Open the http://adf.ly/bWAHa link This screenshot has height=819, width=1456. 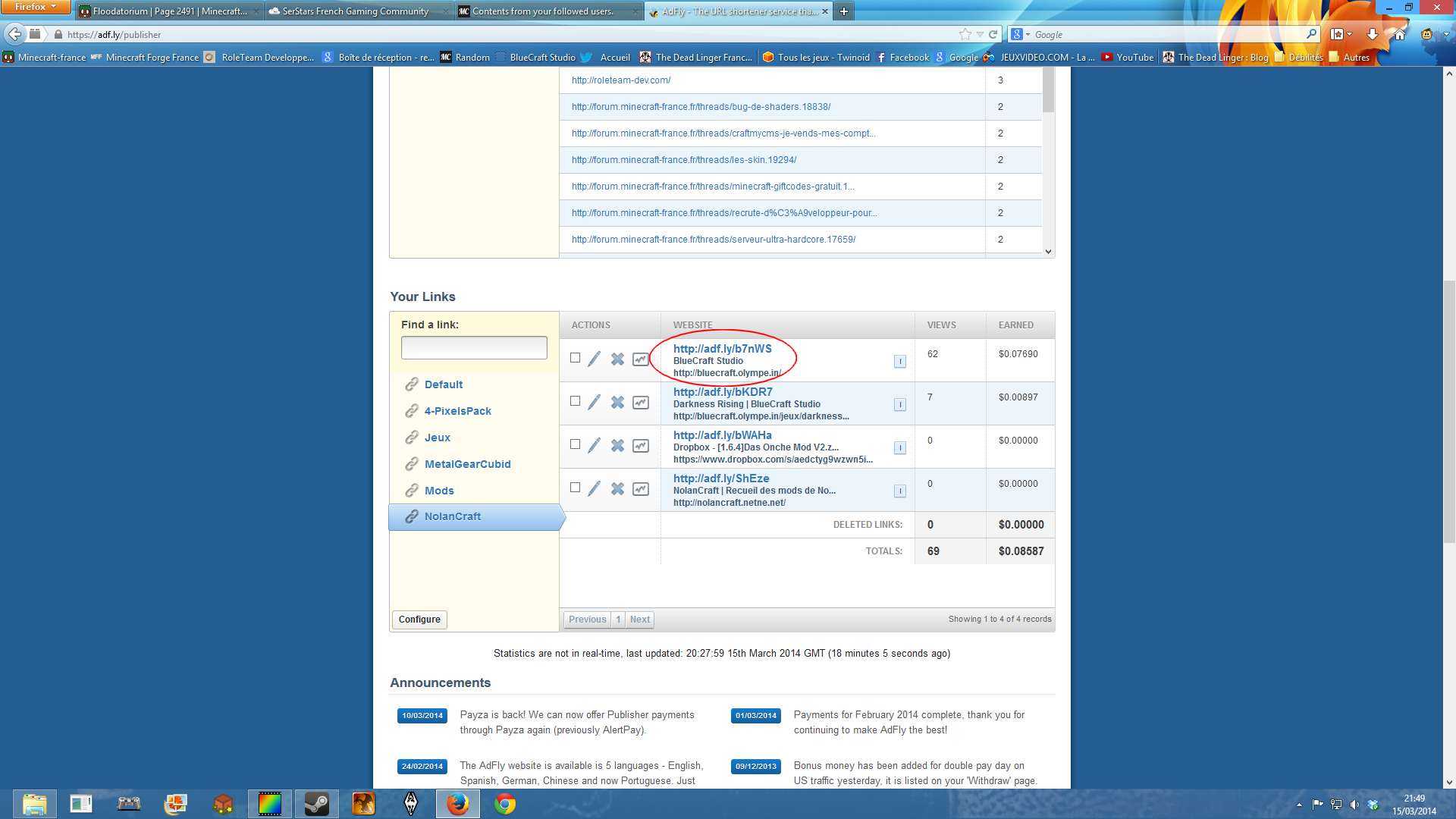coord(722,435)
